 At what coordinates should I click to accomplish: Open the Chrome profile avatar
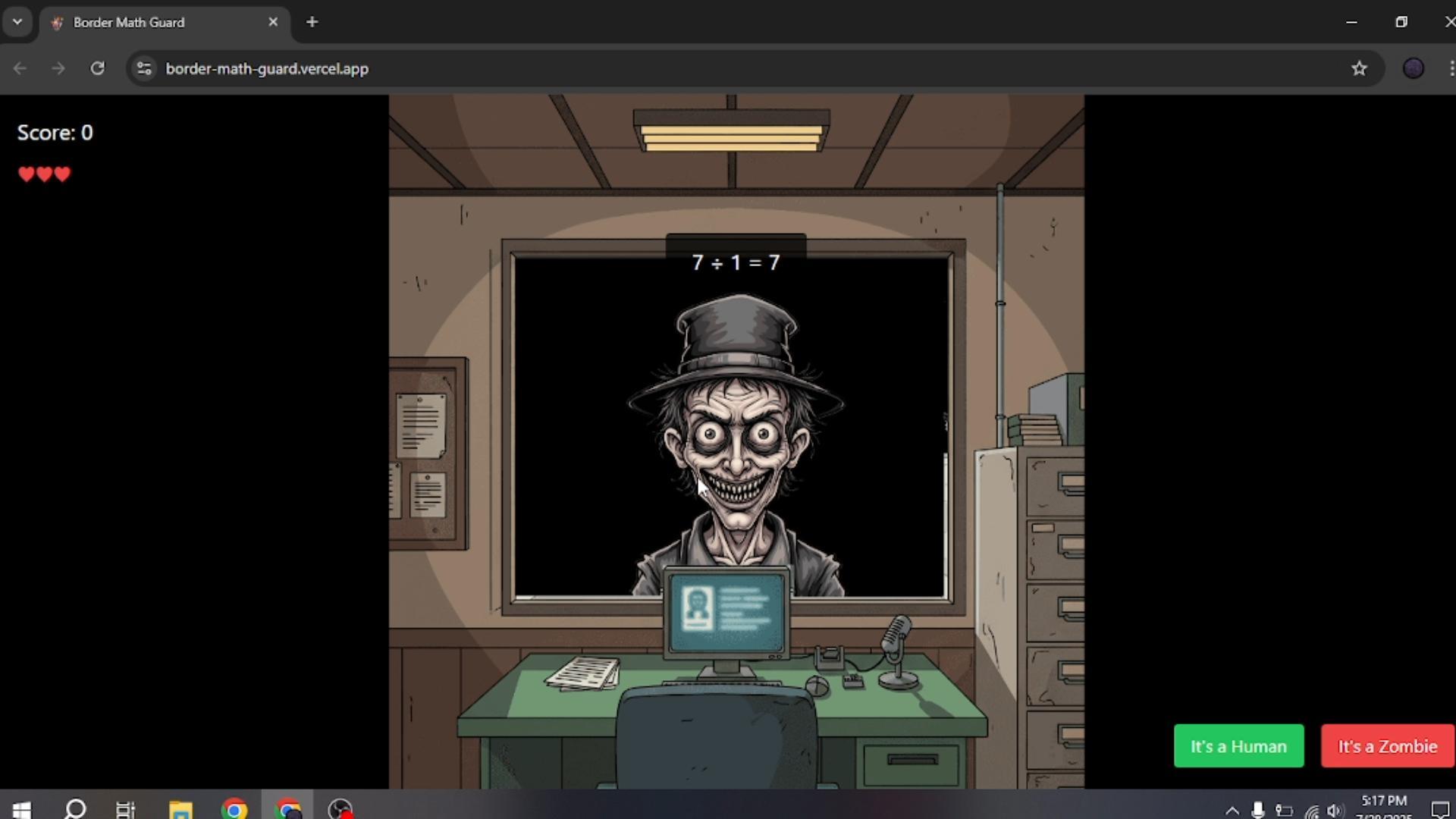1413,68
